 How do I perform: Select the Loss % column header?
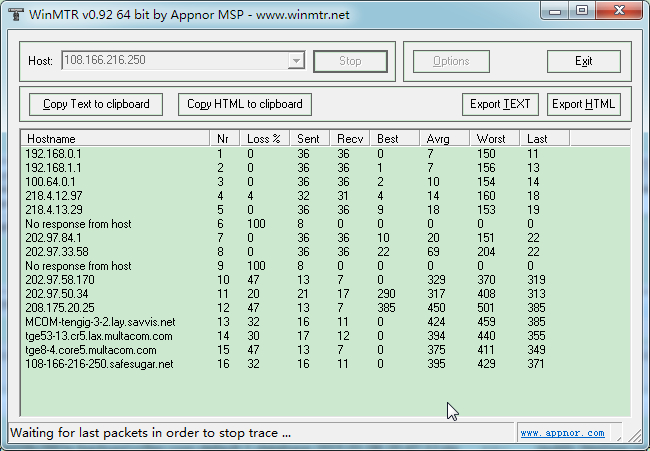pyautogui.click(x=265, y=138)
